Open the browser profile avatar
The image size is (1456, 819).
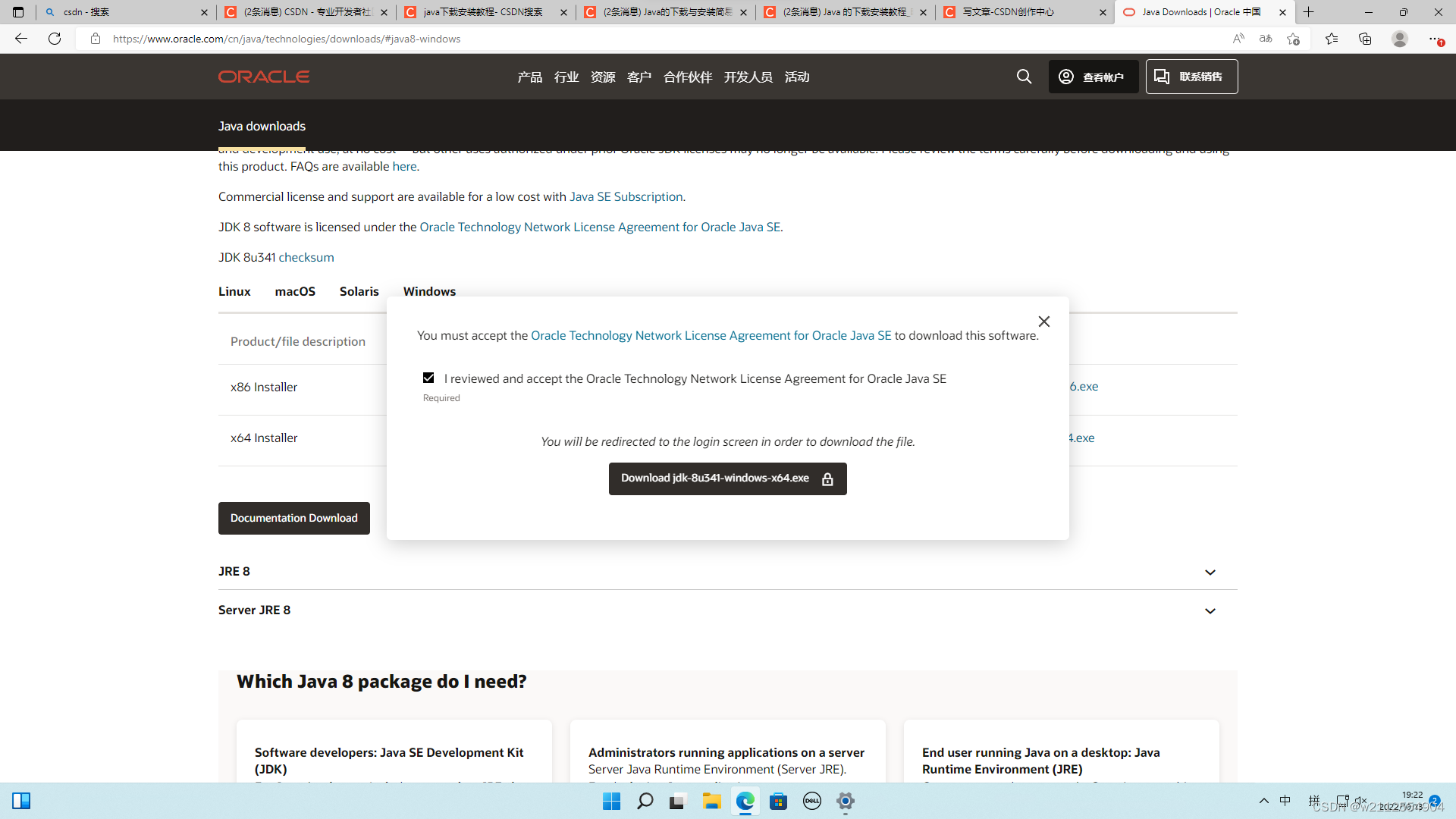(x=1400, y=39)
